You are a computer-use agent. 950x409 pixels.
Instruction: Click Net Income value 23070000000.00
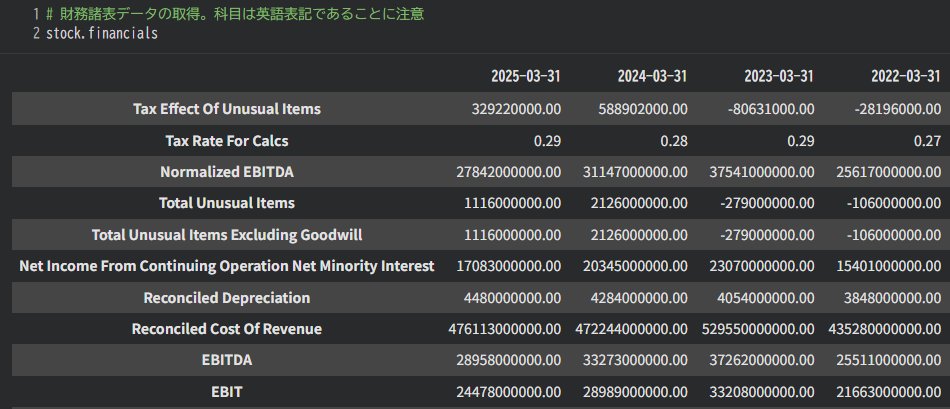[x=762, y=266]
